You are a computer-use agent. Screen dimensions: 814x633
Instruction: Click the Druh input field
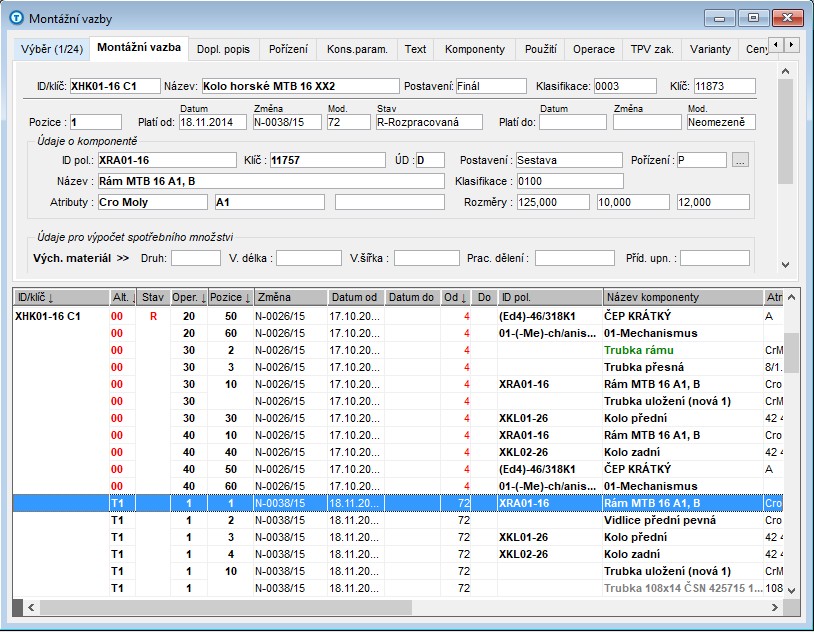pyautogui.click(x=196, y=258)
